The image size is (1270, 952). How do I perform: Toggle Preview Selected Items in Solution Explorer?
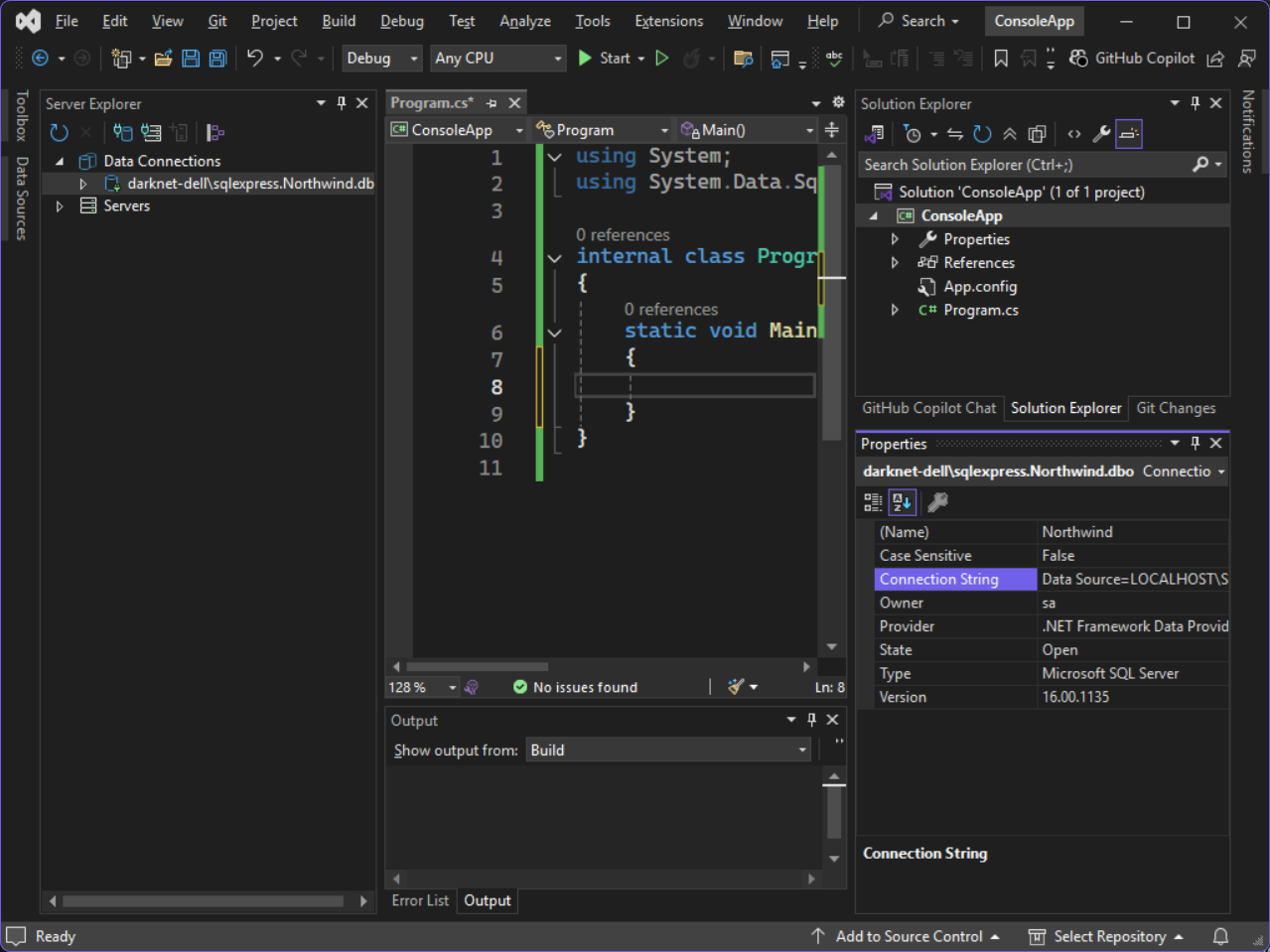[x=1129, y=134]
